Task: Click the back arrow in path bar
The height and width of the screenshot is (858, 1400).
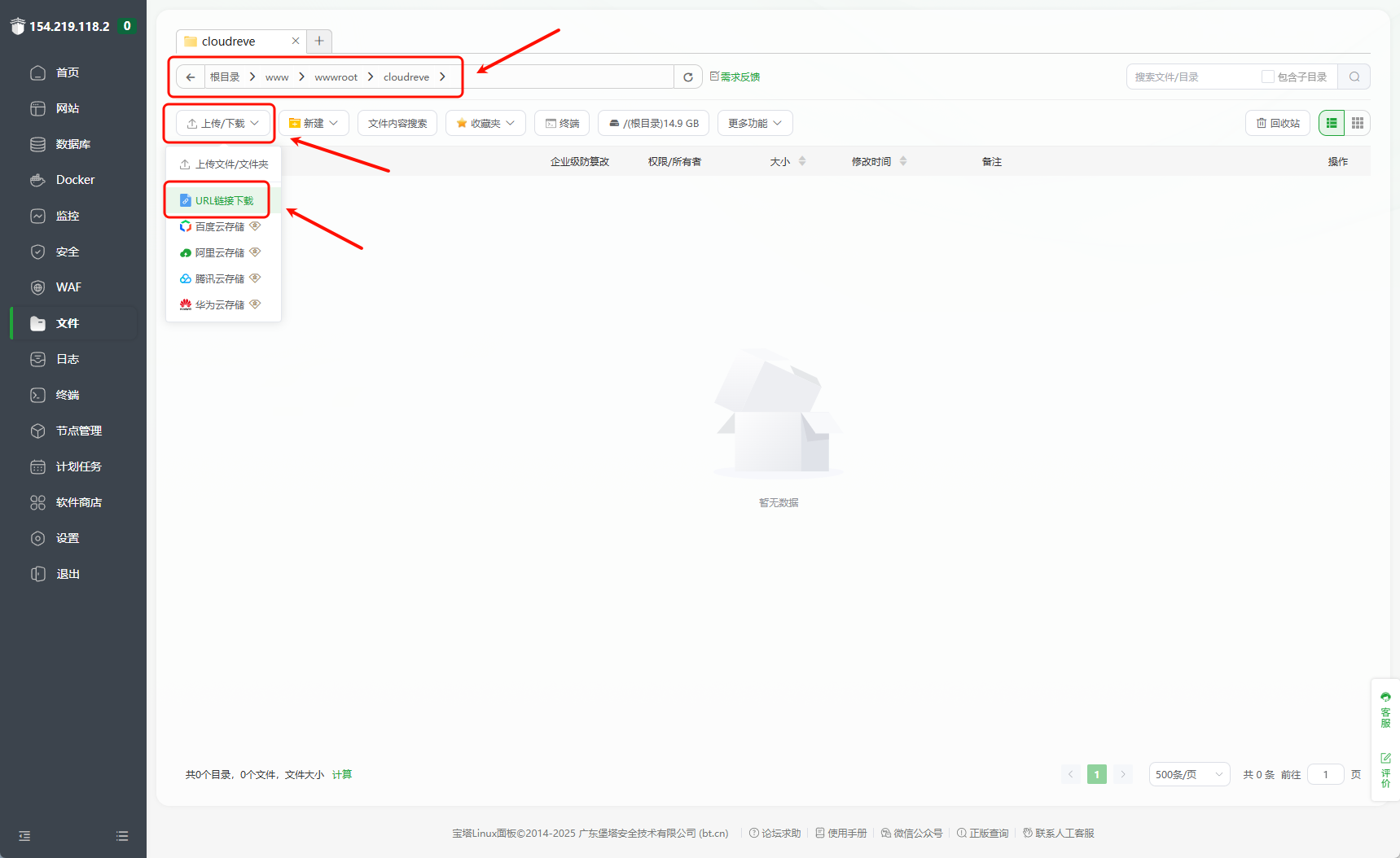Action: click(x=191, y=77)
